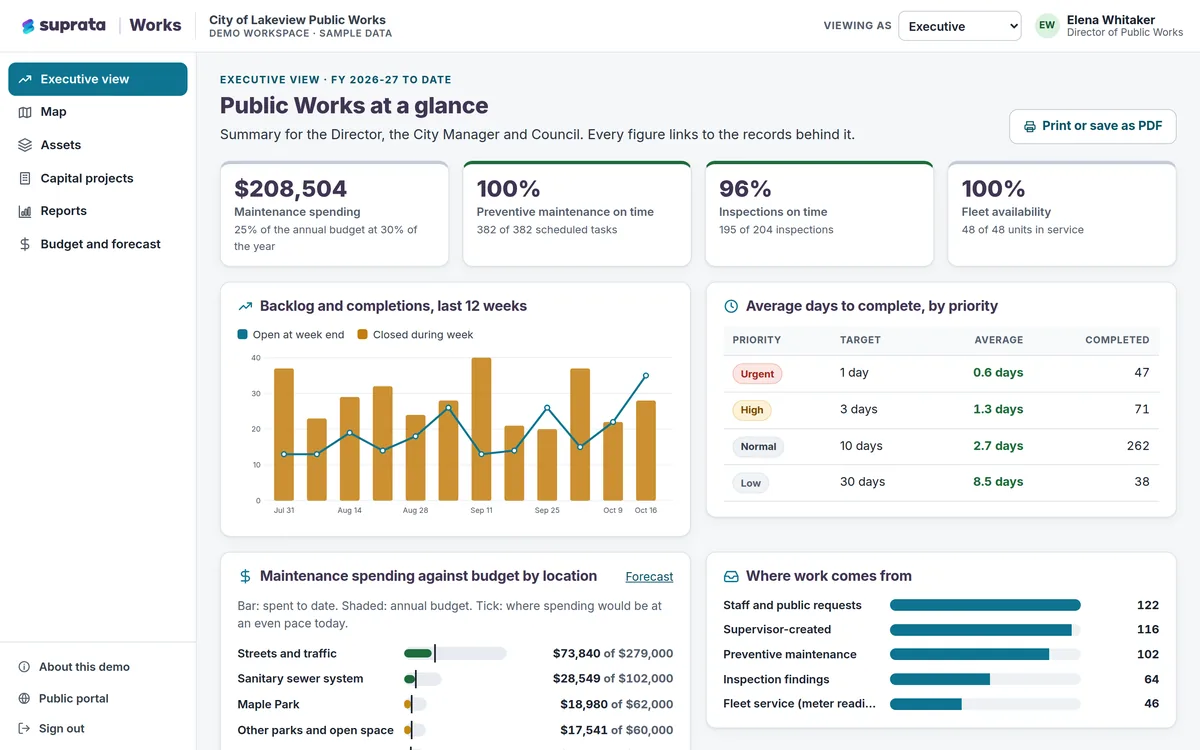Click the 8.5 days average value
The width and height of the screenshot is (1200, 750).
coord(998,482)
